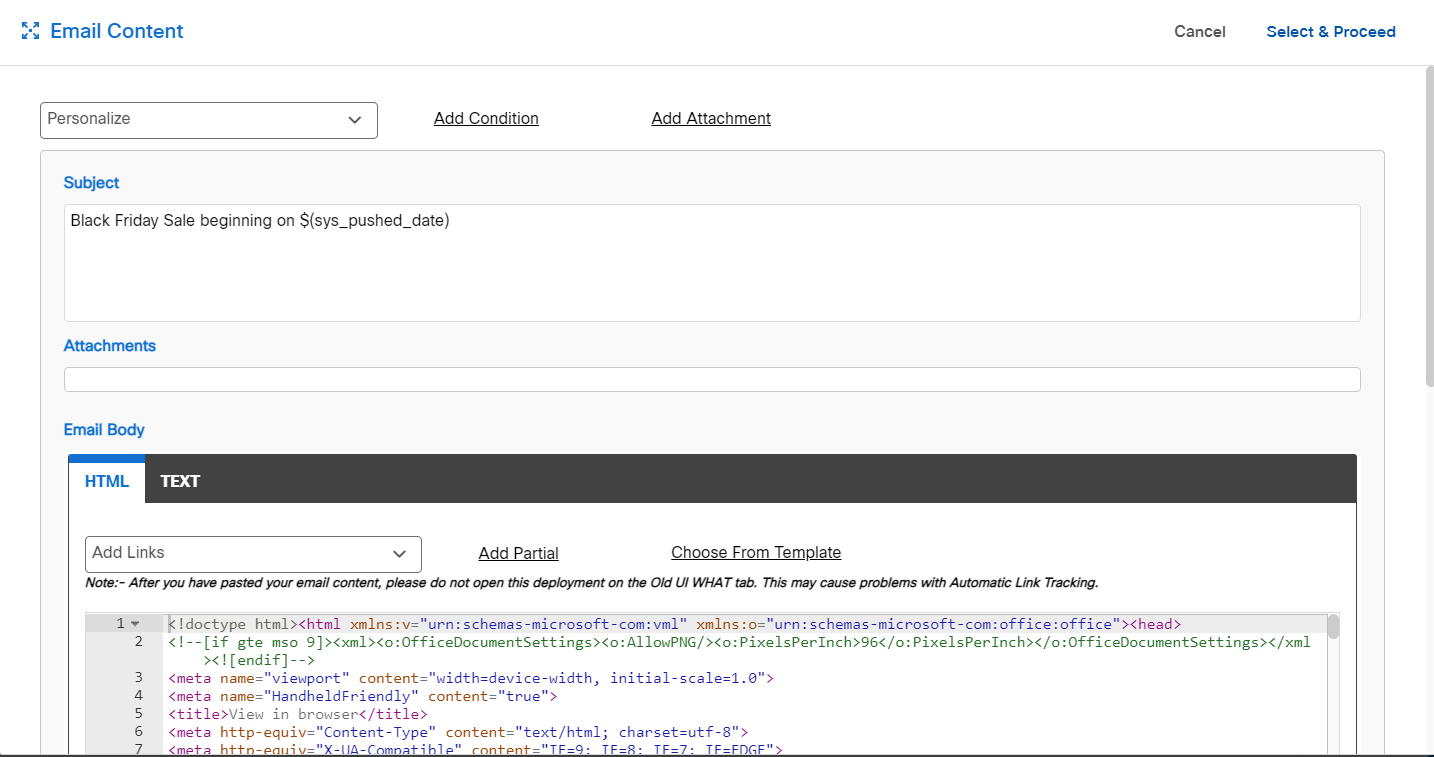Viewport: 1434px width, 757px height.
Task: Click the code editor vertical scrollbar thumb
Action: (x=1333, y=626)
